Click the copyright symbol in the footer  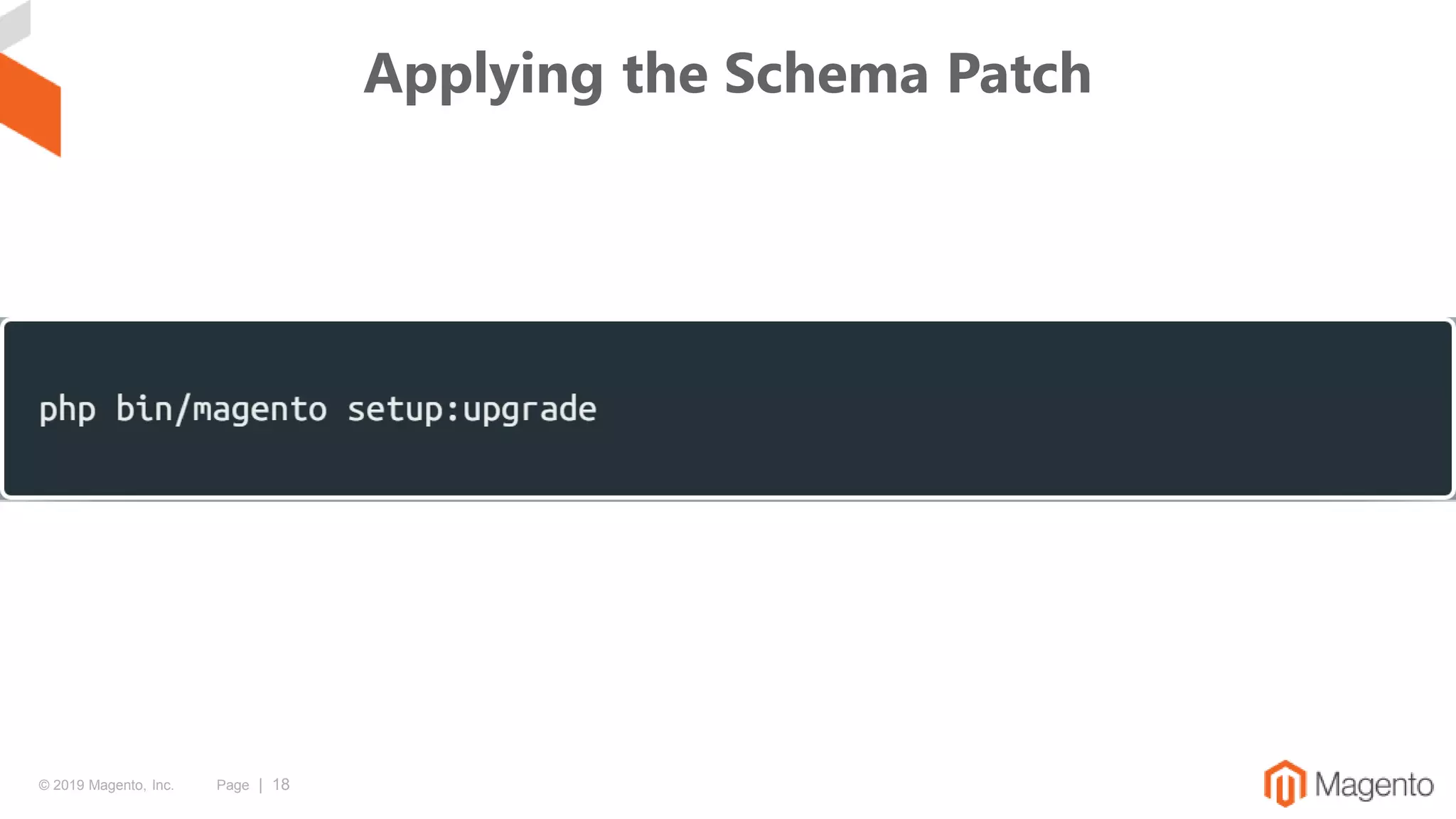44,786
